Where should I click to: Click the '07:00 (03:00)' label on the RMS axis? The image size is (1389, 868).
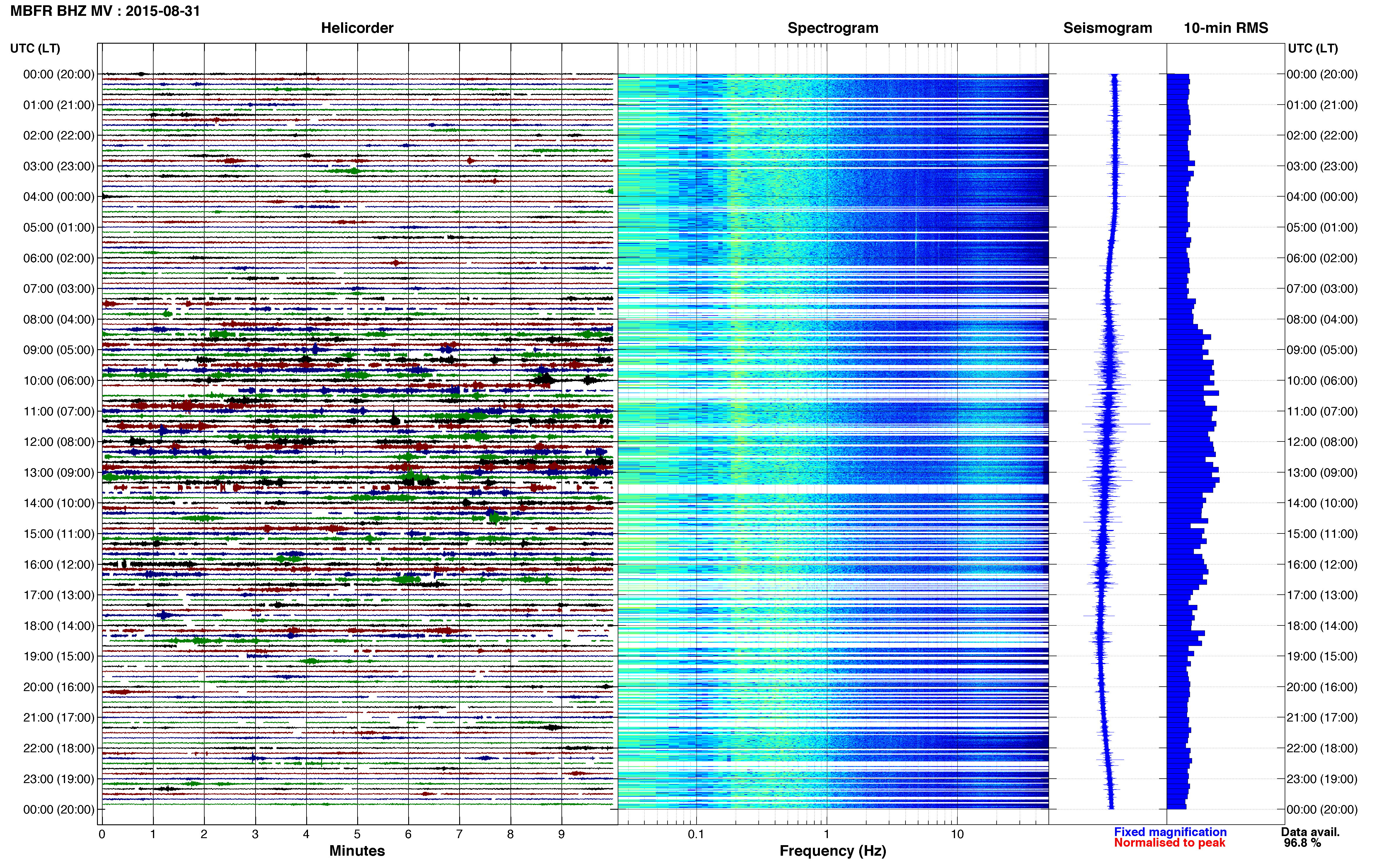[x=1322, y=289]
